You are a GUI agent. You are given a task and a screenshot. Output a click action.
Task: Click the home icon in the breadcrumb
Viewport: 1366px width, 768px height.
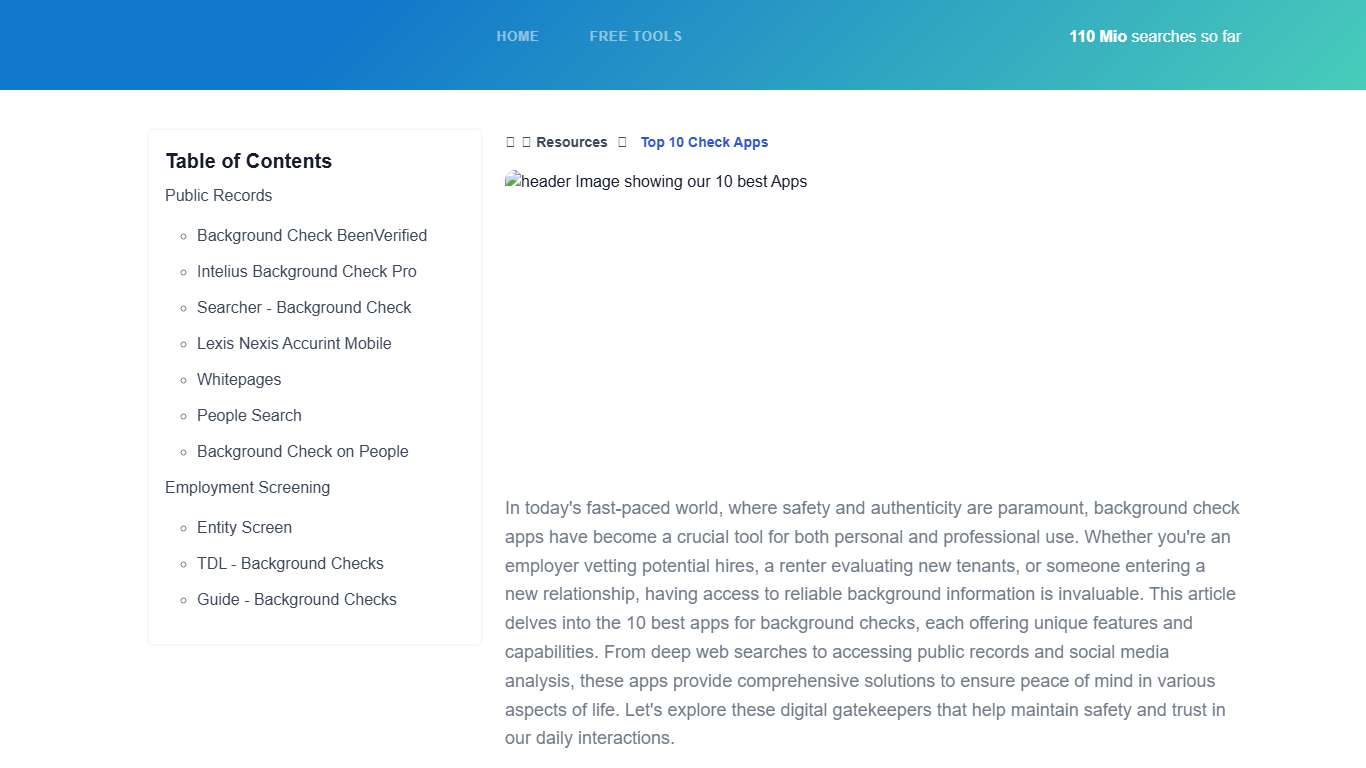pos(510,141)
